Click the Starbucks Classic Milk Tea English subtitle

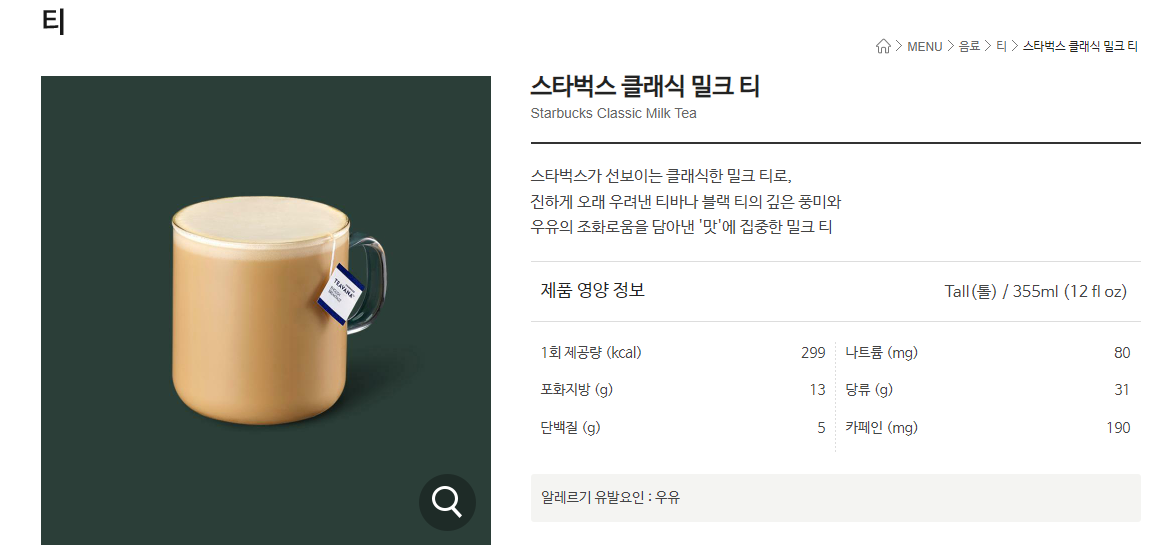613,114
